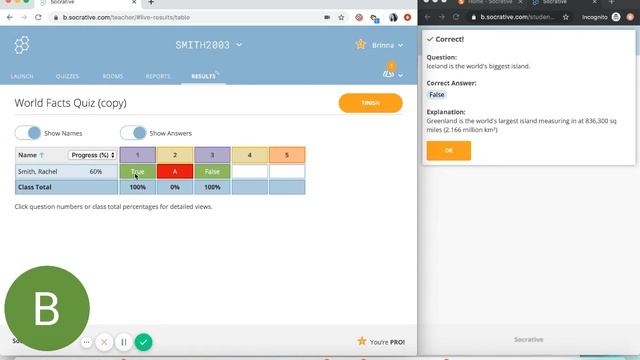
Task: Open the Brinna account menu
Action: pyautogui.click(x=387, y=45)
